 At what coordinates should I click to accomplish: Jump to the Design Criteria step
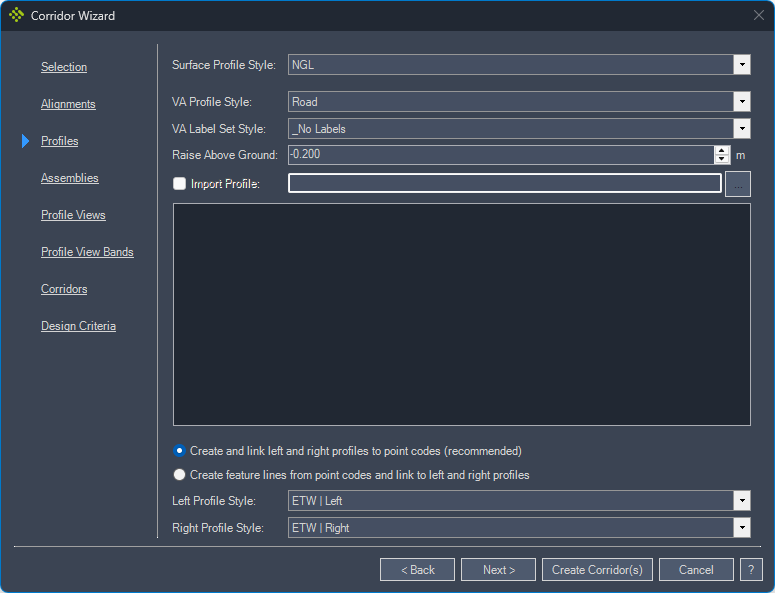79,326
